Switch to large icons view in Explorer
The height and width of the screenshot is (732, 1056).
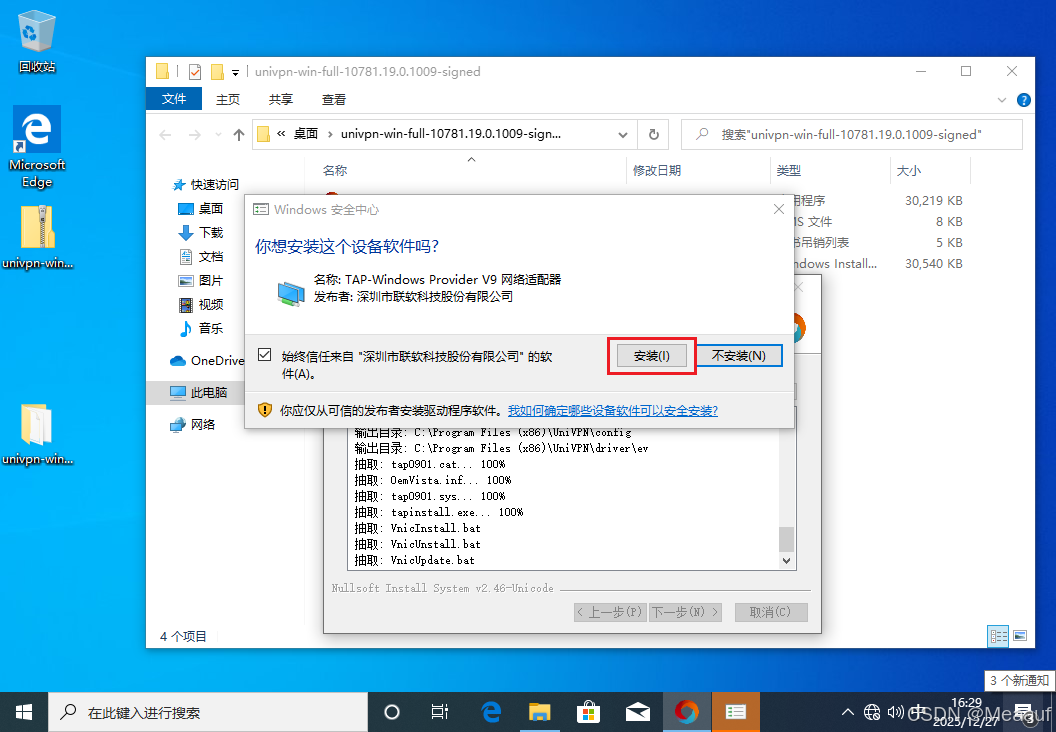click(1020, 636)
